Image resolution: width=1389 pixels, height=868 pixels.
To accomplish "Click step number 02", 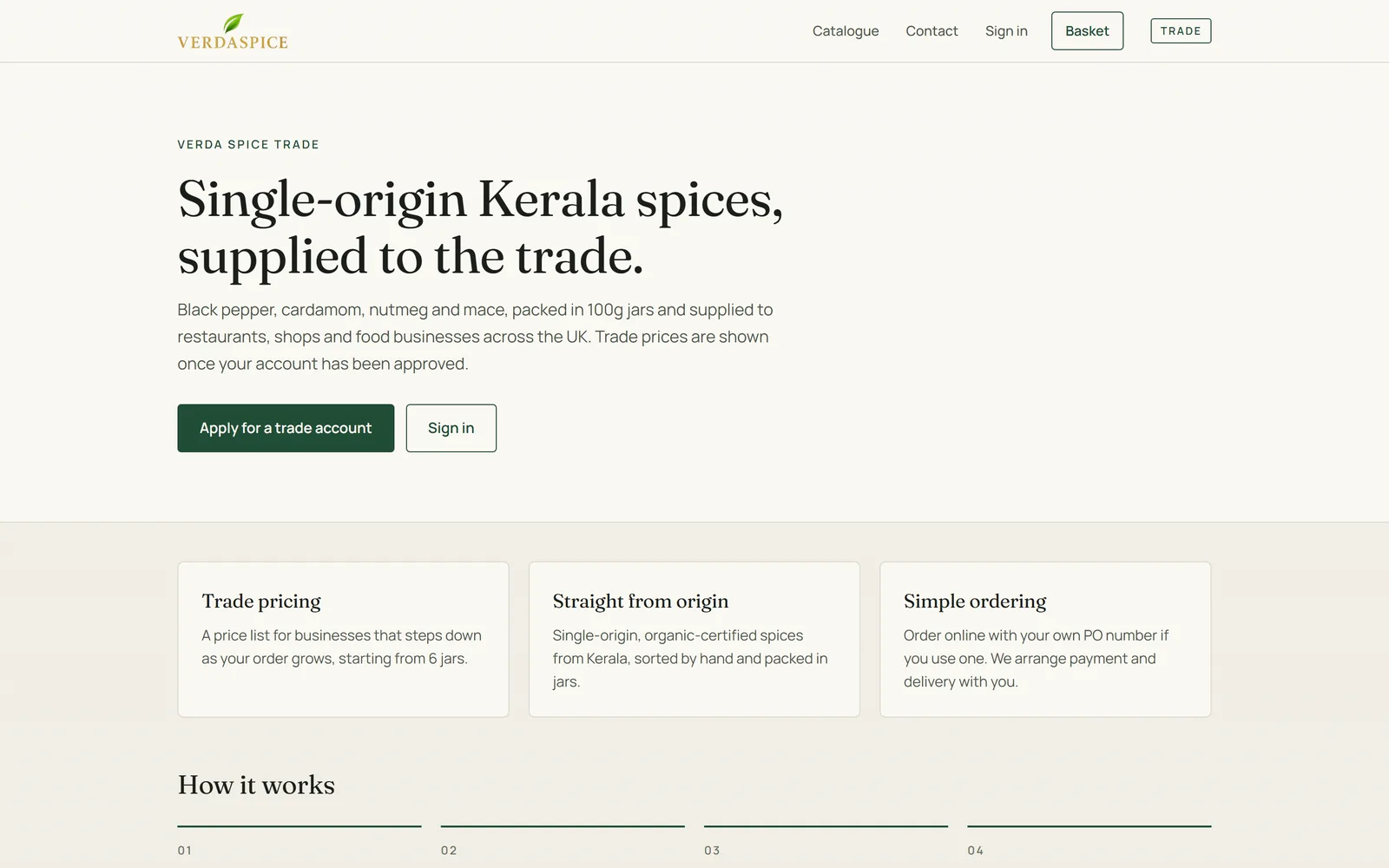I will [449, 851].
